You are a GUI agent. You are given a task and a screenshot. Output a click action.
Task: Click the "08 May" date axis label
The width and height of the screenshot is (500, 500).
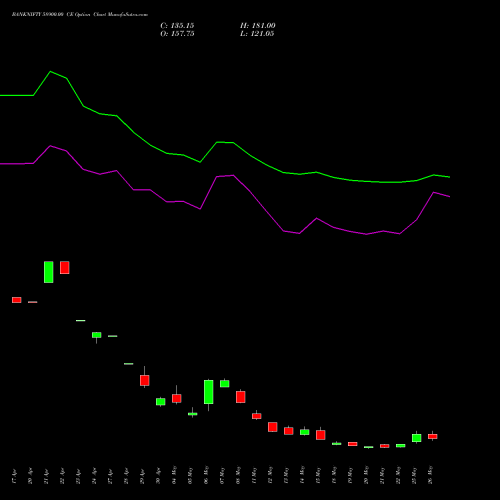pyautogui.click(x=238, y=475)
